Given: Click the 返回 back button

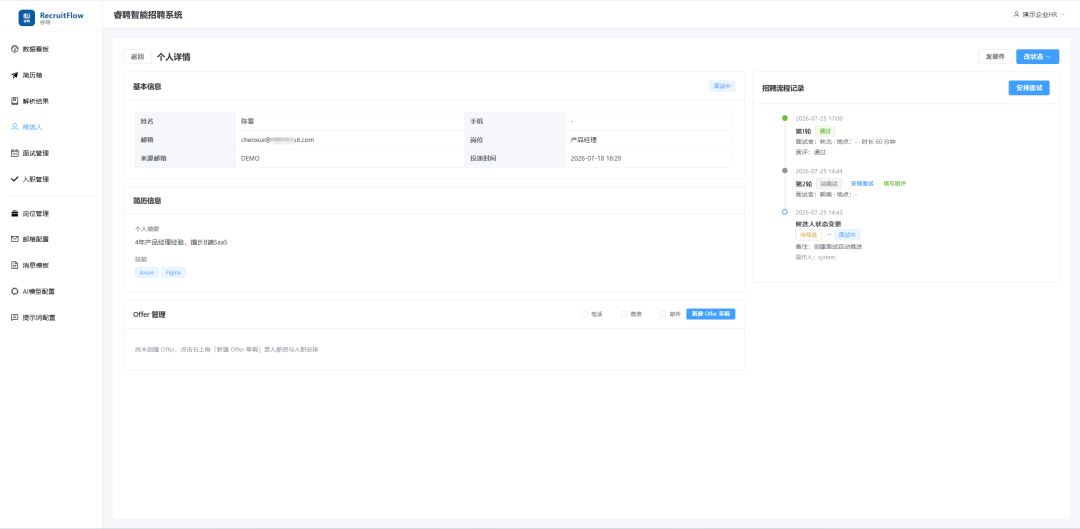Looking at the screenshot, I should click(138, 56).
